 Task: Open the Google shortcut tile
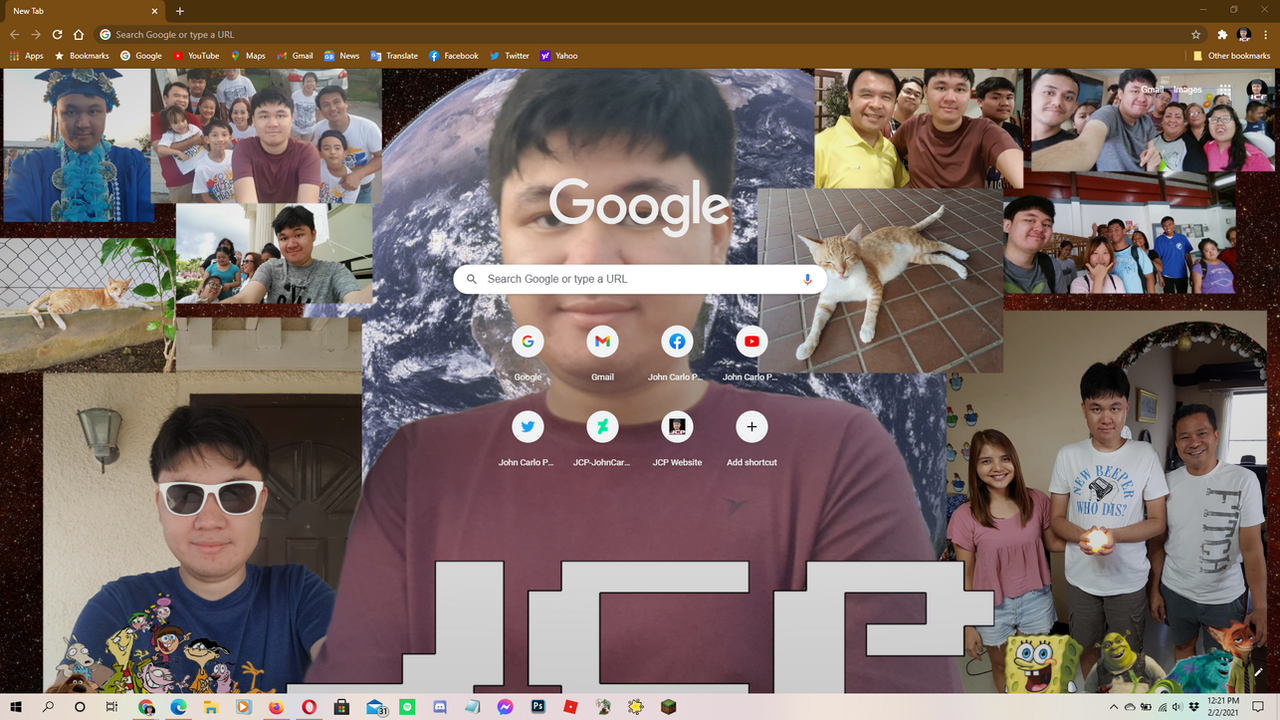tap(527, 354)
